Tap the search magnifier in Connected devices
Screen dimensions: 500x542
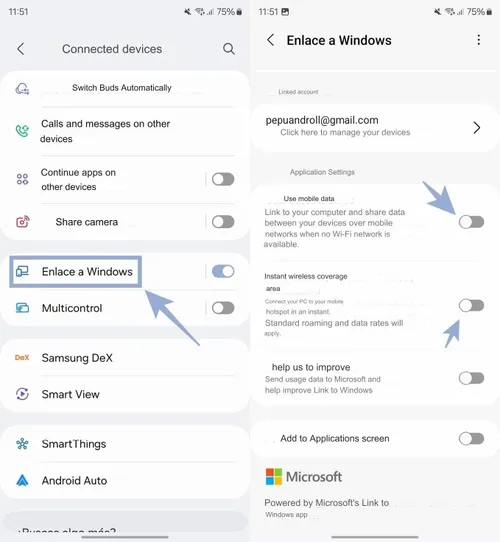229,49
